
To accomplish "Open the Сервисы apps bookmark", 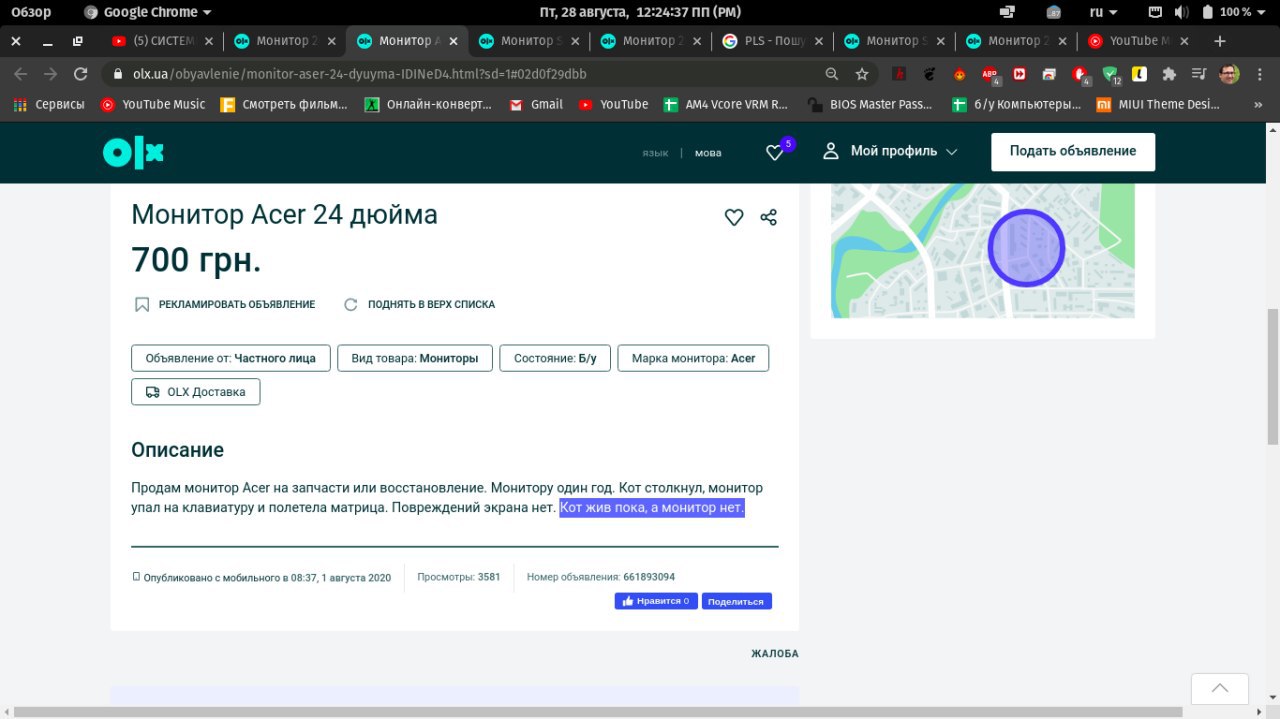I will tap(49, 104).
